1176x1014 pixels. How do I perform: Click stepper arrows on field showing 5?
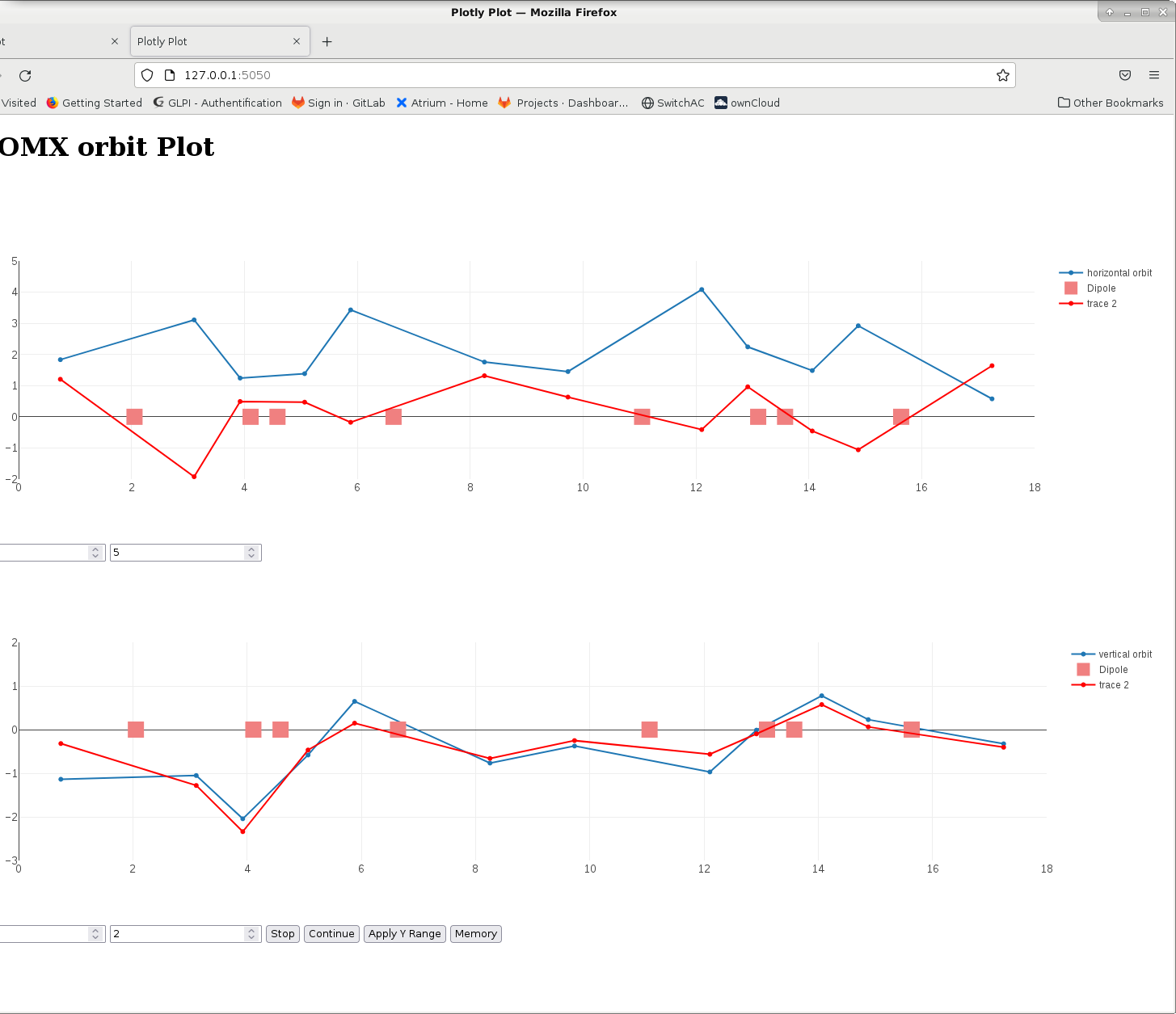click(x=251, y=553)
